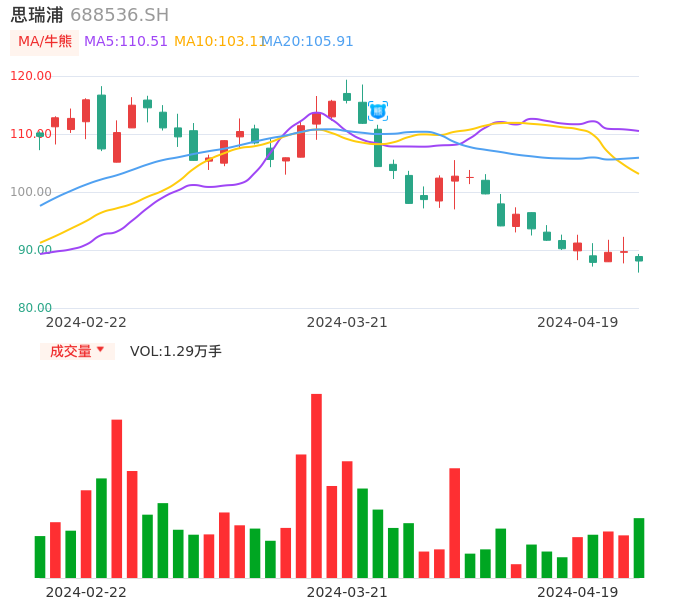Toggle the MA/牛熊 indicator button

45,42
